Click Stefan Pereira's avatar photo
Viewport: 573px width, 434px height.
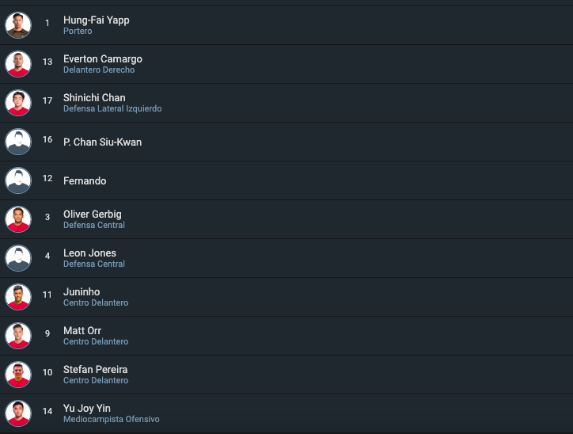pyautogui.click(x=18, y=374)
